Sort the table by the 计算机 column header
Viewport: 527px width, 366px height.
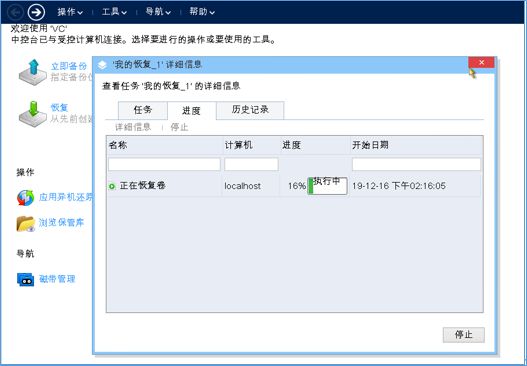click(251, 145)
